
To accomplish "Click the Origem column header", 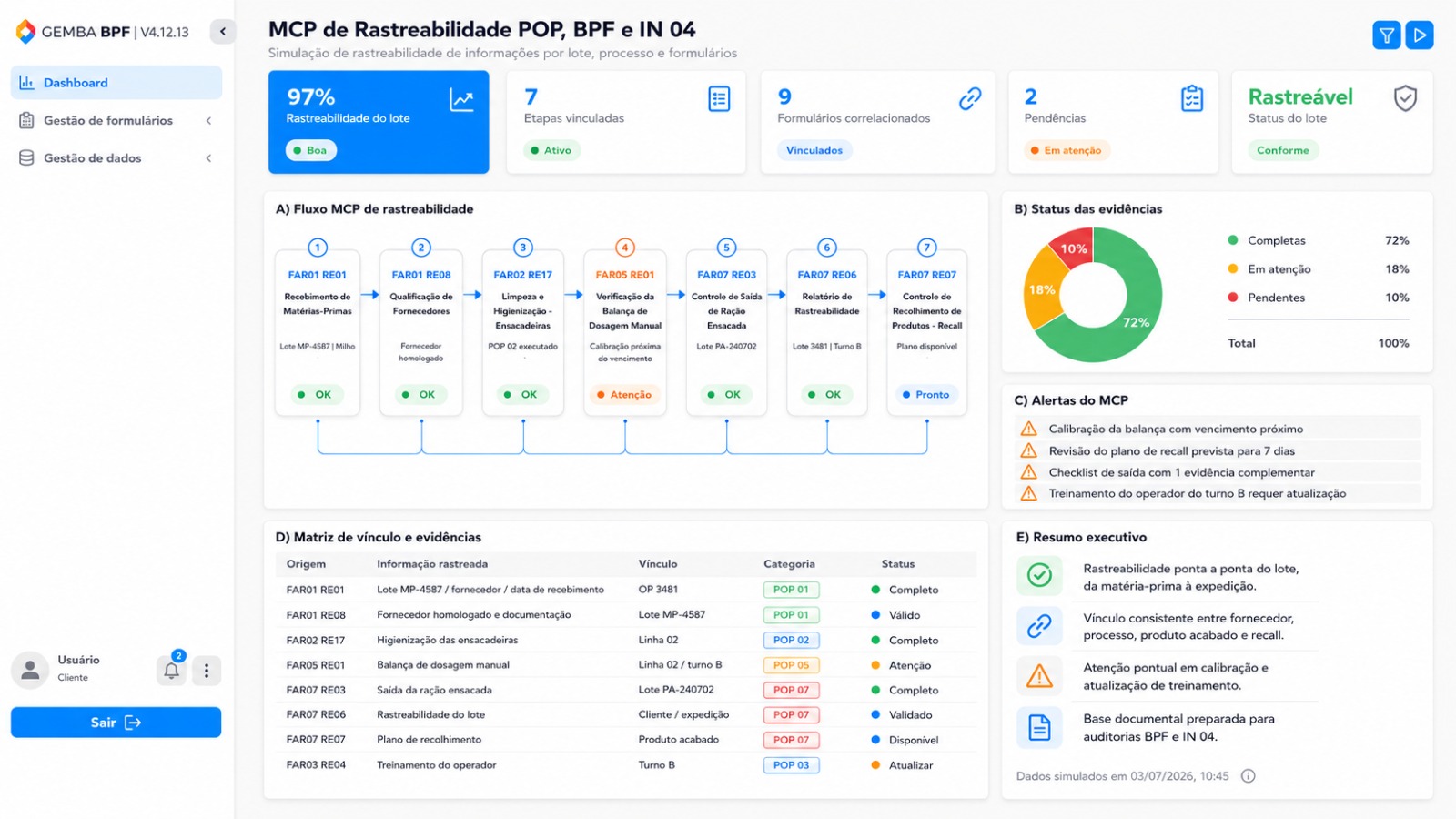I will (x=306, y=564).
